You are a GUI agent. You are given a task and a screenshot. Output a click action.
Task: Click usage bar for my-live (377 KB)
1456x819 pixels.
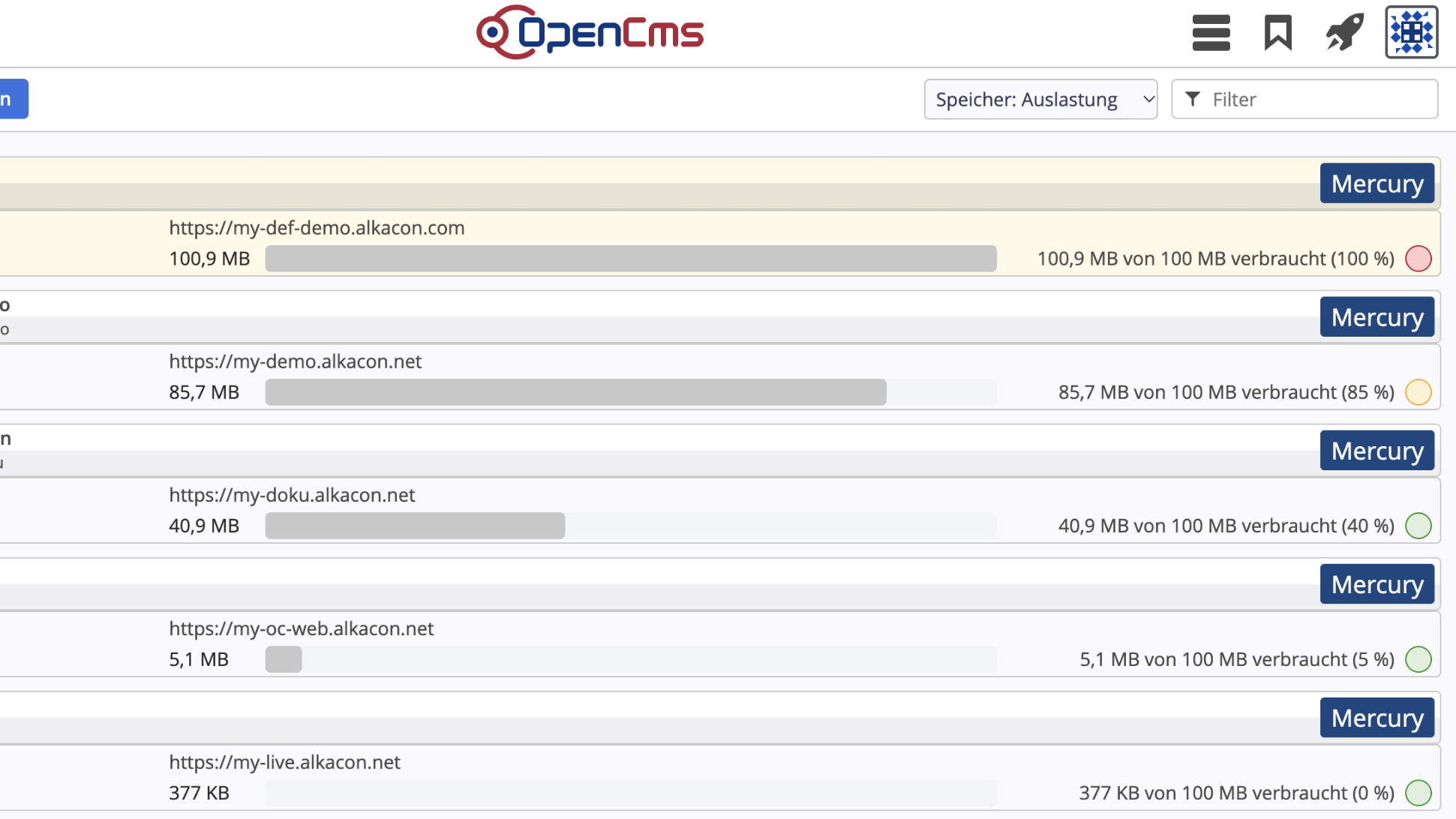pyautogui.click(x=631, y=793)
